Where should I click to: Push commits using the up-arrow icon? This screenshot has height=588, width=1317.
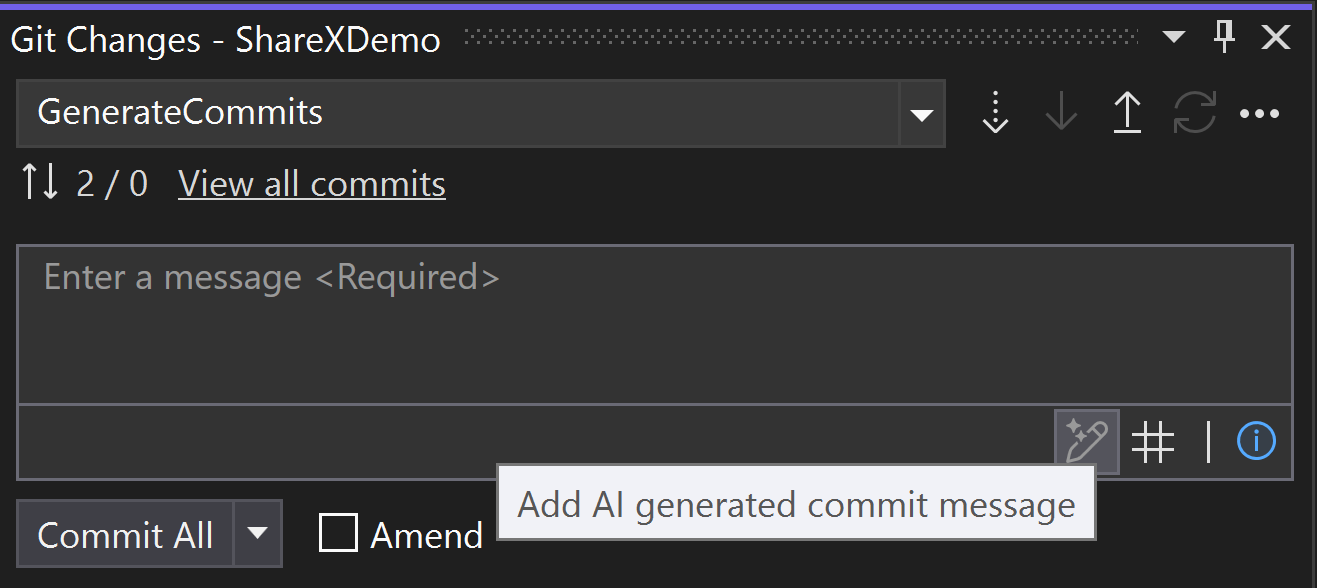coord(1127,113)
